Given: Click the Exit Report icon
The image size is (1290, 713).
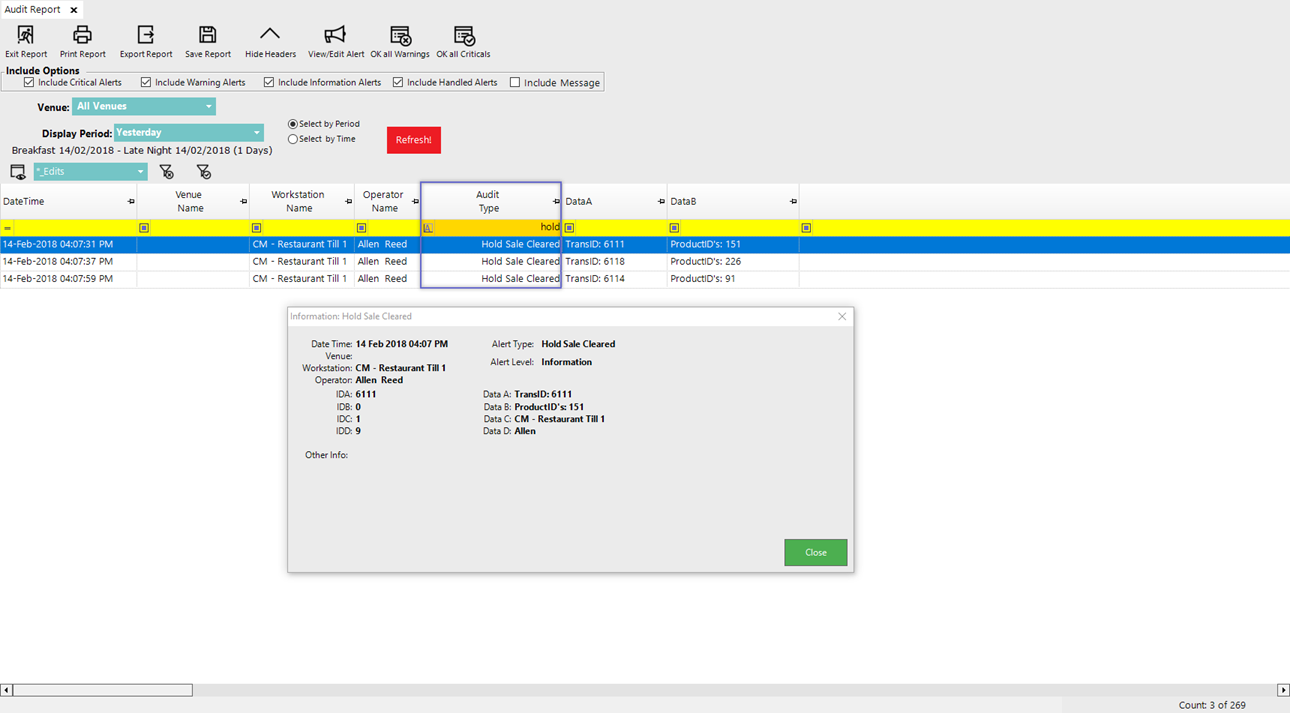Looking at the screenshot, I should click(x=26, y=36).
